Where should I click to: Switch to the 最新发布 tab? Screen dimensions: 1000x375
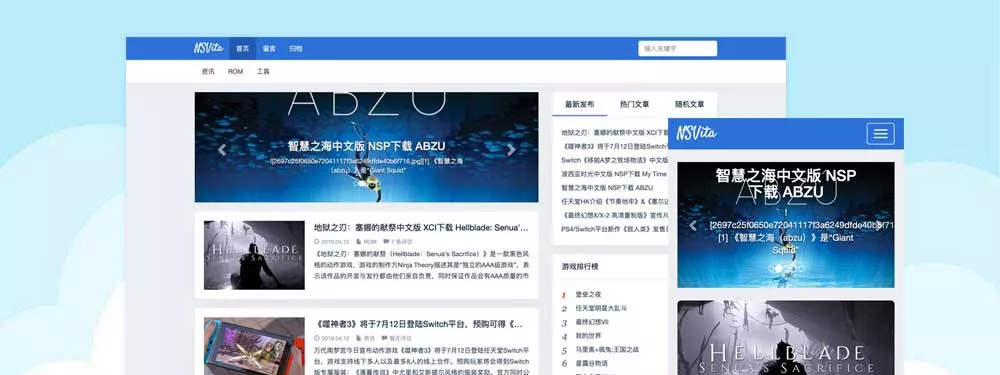point(579,104)
